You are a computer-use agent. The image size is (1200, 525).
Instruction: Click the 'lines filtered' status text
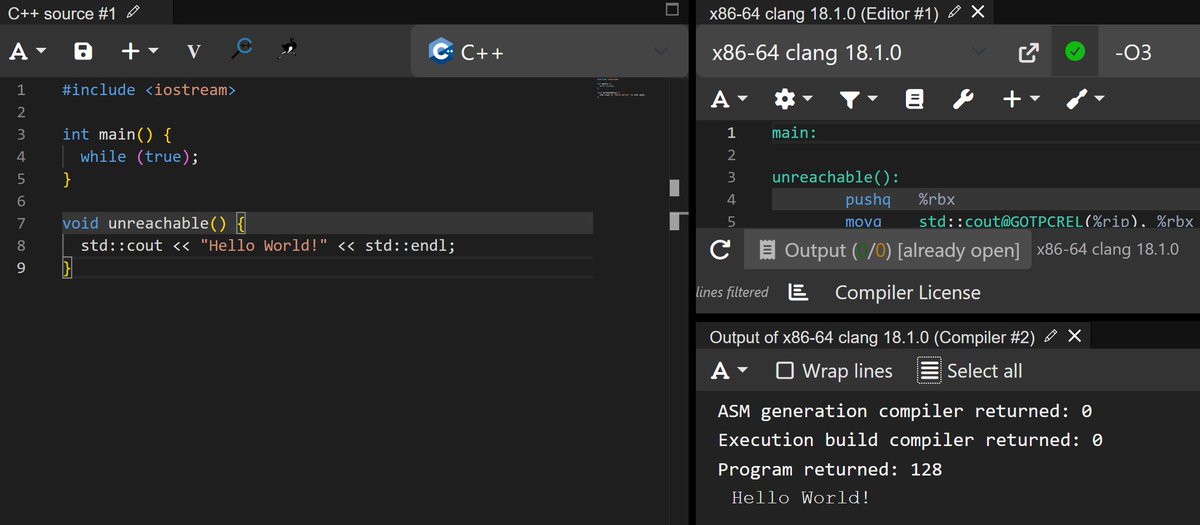[733, 292]
